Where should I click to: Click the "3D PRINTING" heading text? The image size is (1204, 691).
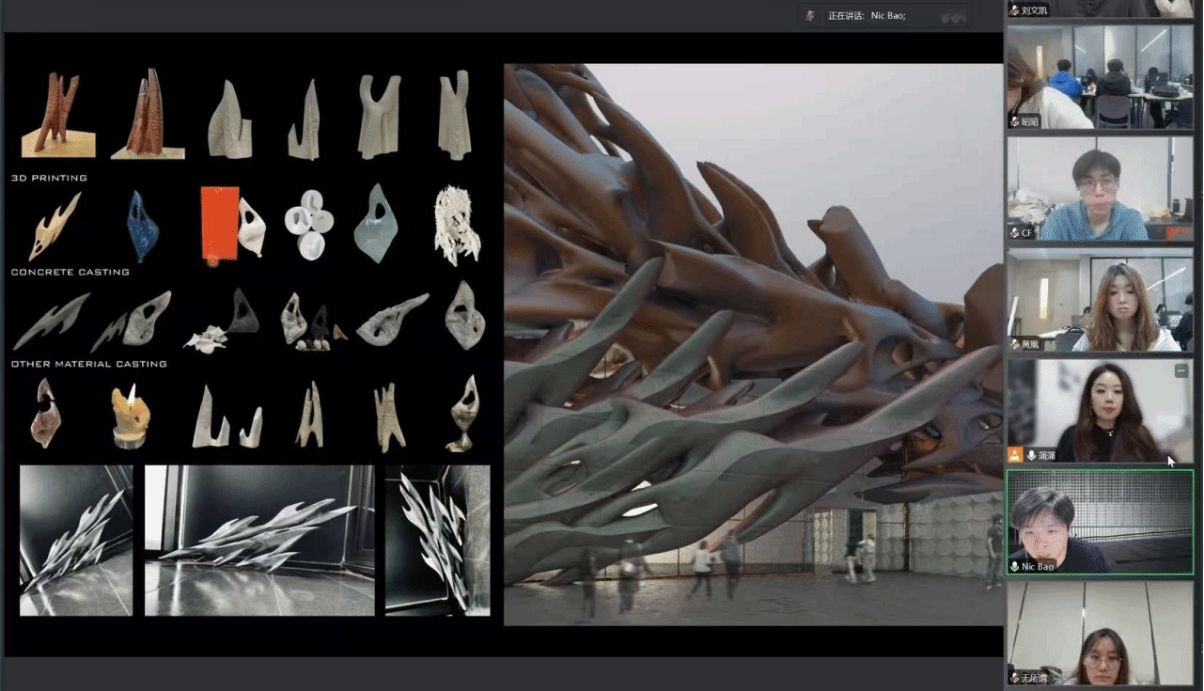pyautogui.click(x=49, y=178)
